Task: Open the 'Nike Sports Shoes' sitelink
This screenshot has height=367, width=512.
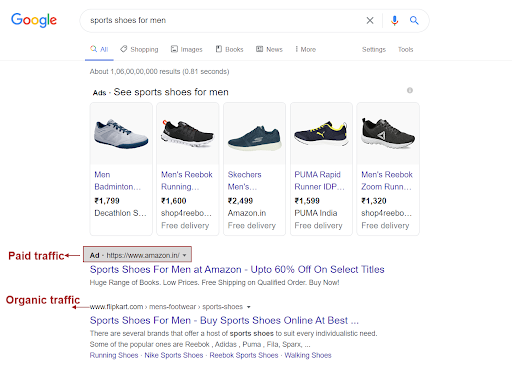Action: pos(174,355)
